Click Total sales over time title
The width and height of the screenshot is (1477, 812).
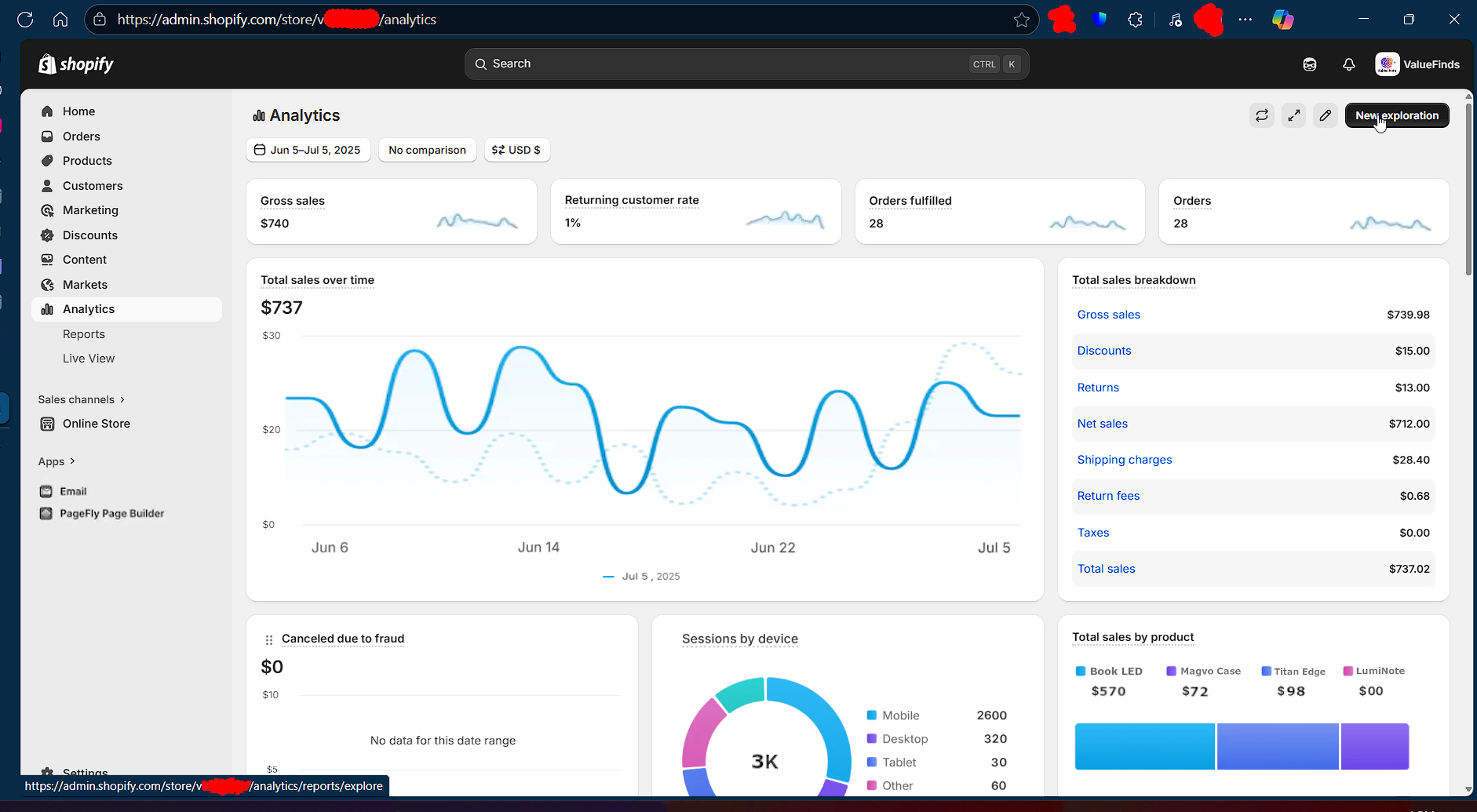pyautogui.click(x=317, y=280)
